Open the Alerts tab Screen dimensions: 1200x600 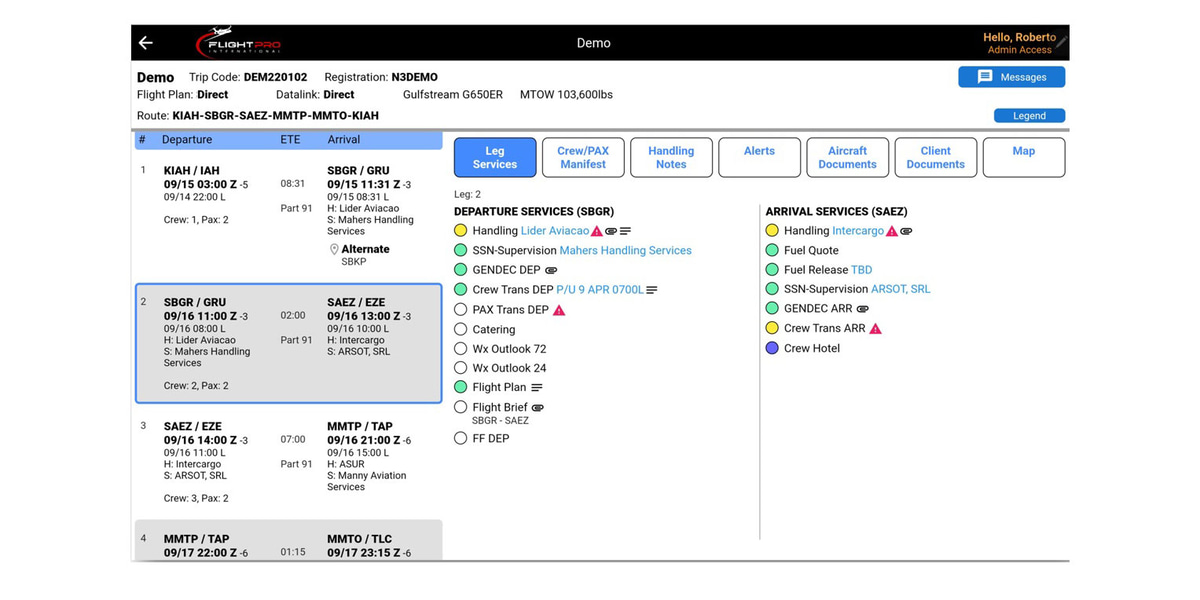click(759, 152)
